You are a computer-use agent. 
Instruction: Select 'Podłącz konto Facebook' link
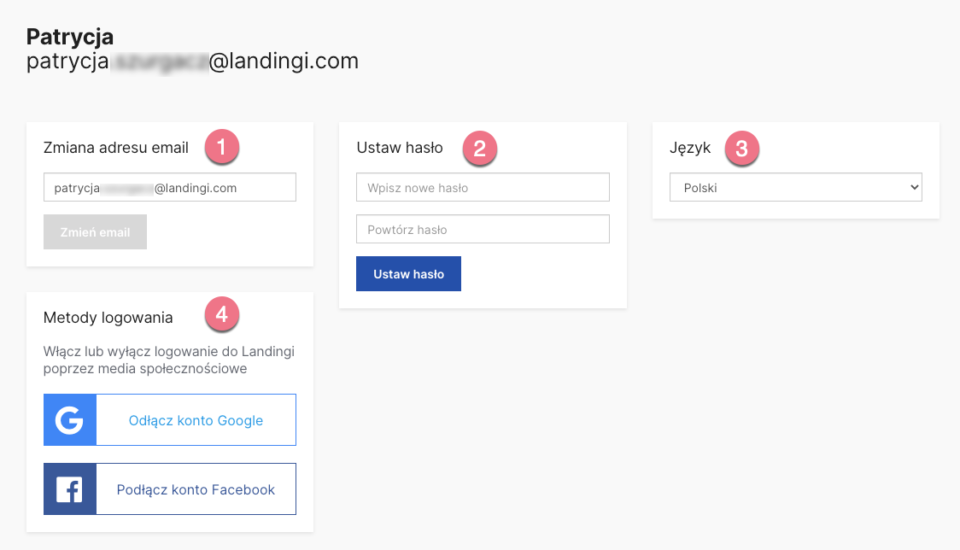point(196,489)
